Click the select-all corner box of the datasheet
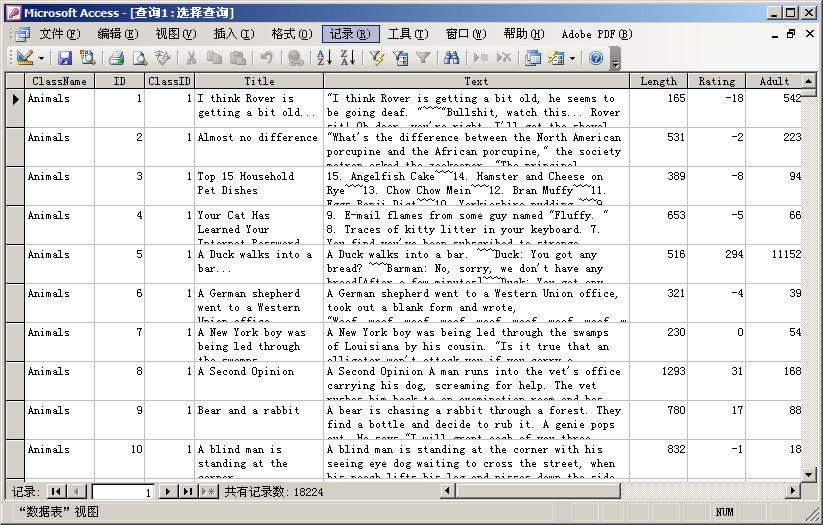 click(15, 81)
